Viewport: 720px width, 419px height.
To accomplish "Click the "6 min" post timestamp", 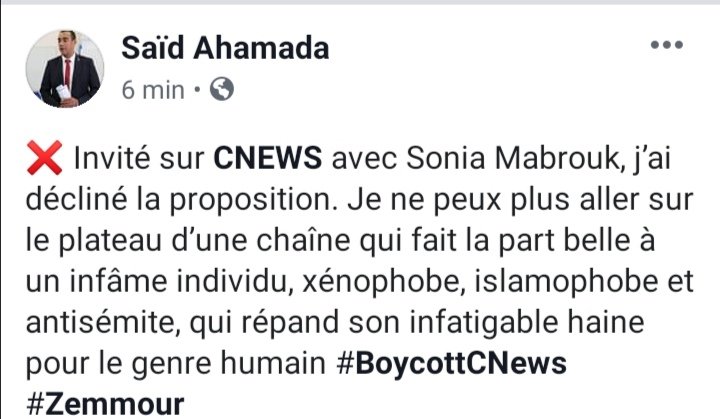I will 152,90.
